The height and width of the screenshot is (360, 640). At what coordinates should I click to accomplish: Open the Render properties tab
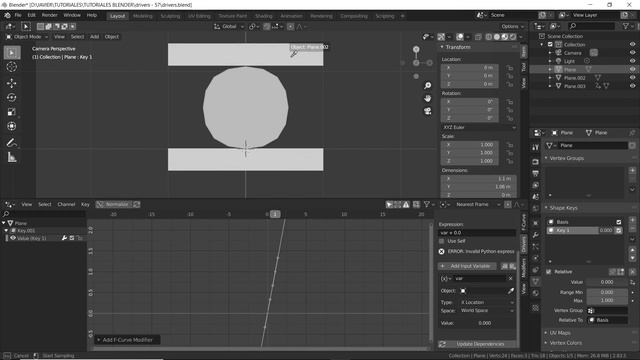(536, 162)
